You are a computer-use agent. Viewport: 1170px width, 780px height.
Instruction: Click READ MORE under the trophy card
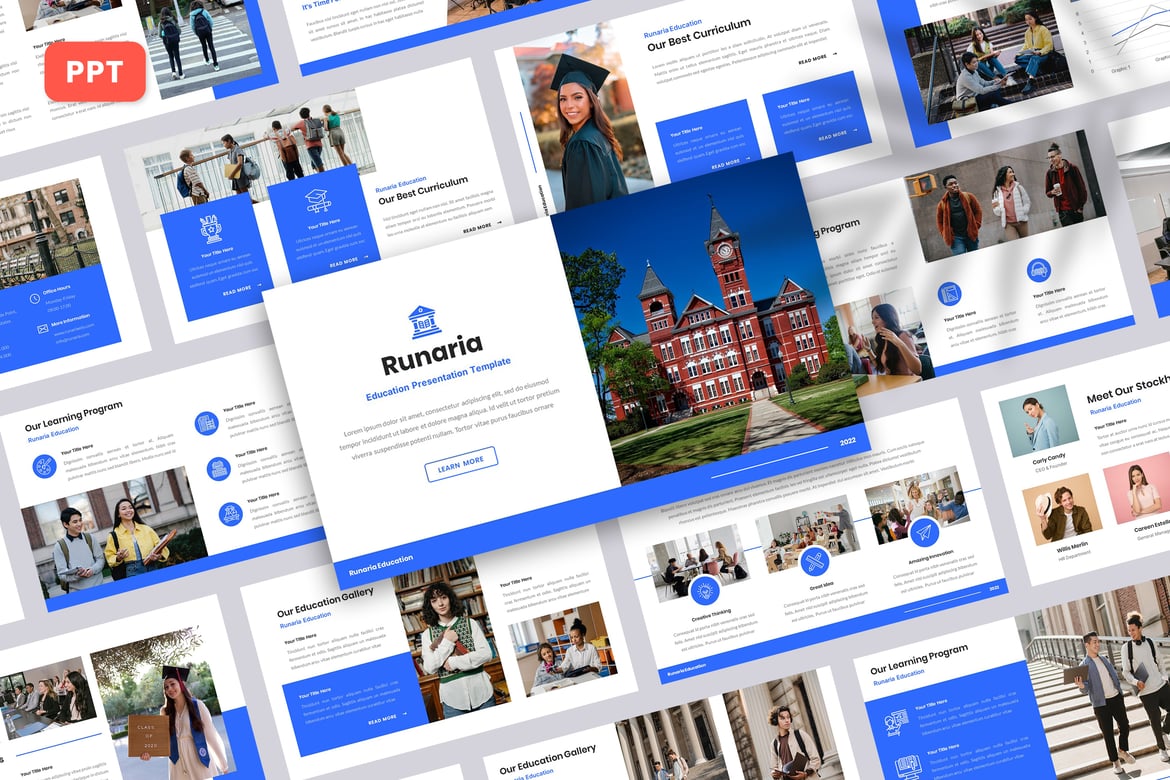242,289
